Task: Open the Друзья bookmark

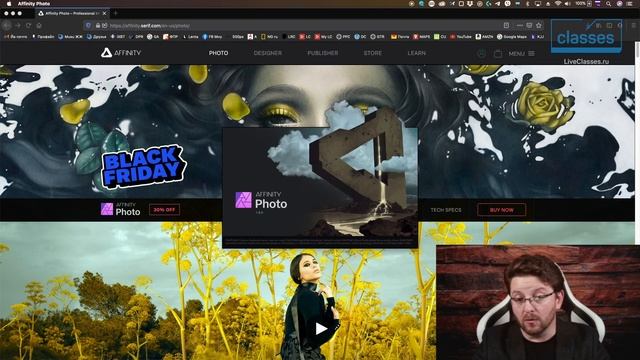Action: tap(96, 37)
